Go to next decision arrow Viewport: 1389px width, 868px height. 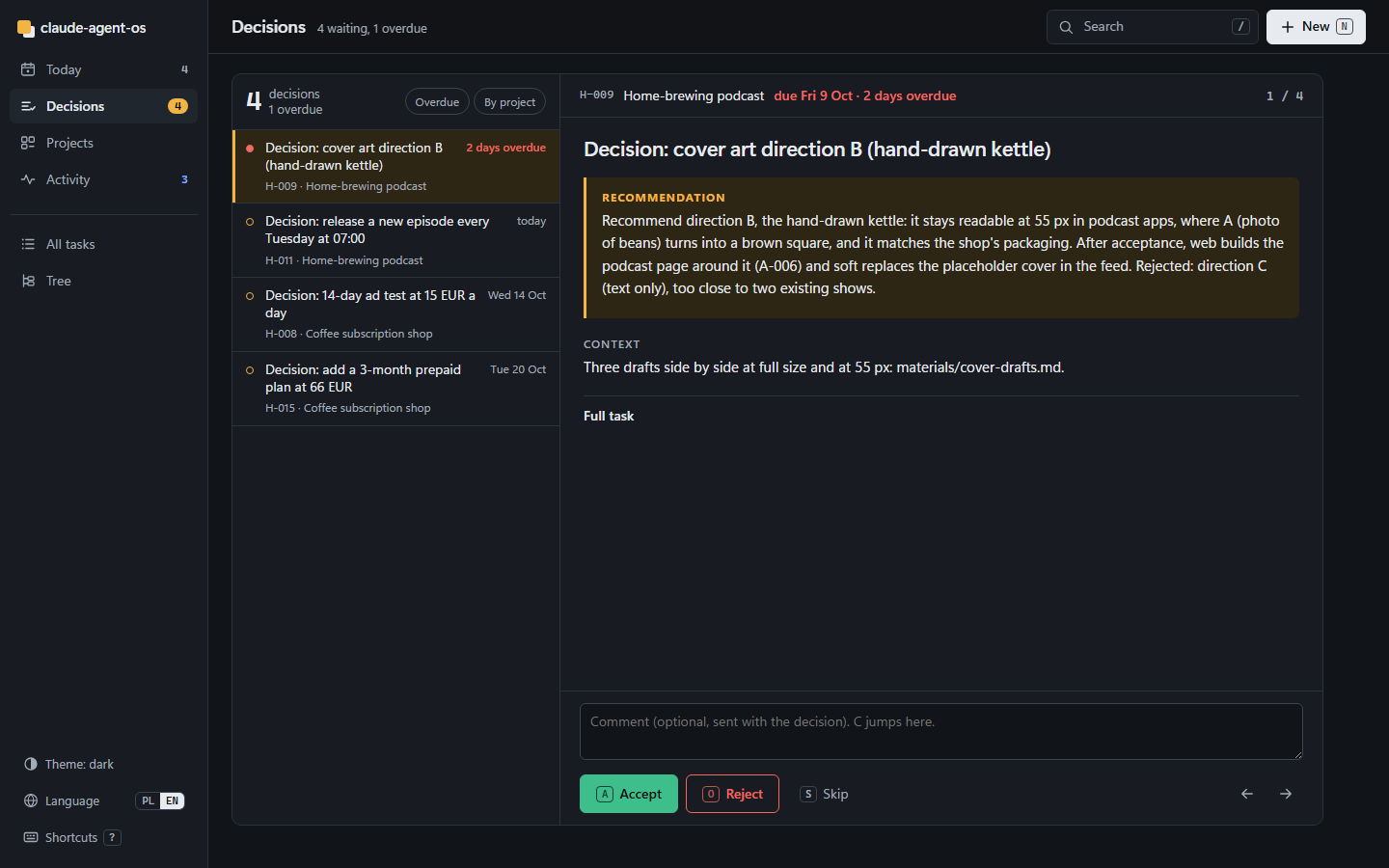(1286, 794)
